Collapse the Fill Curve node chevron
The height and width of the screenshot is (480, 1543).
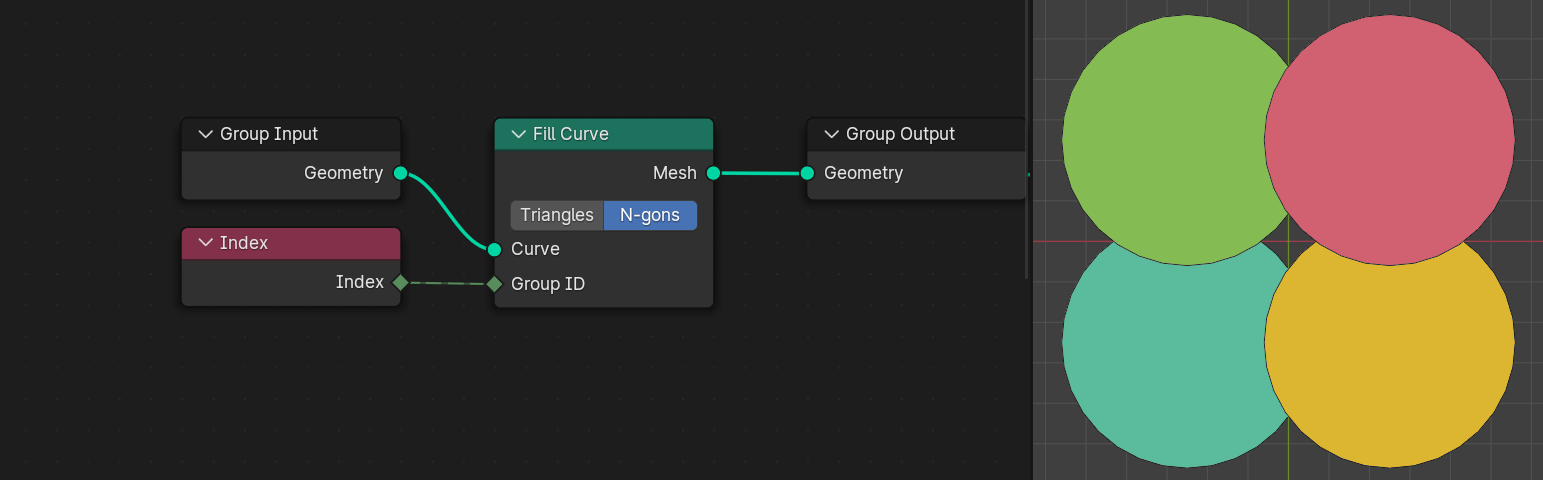[x=519, y=134]
